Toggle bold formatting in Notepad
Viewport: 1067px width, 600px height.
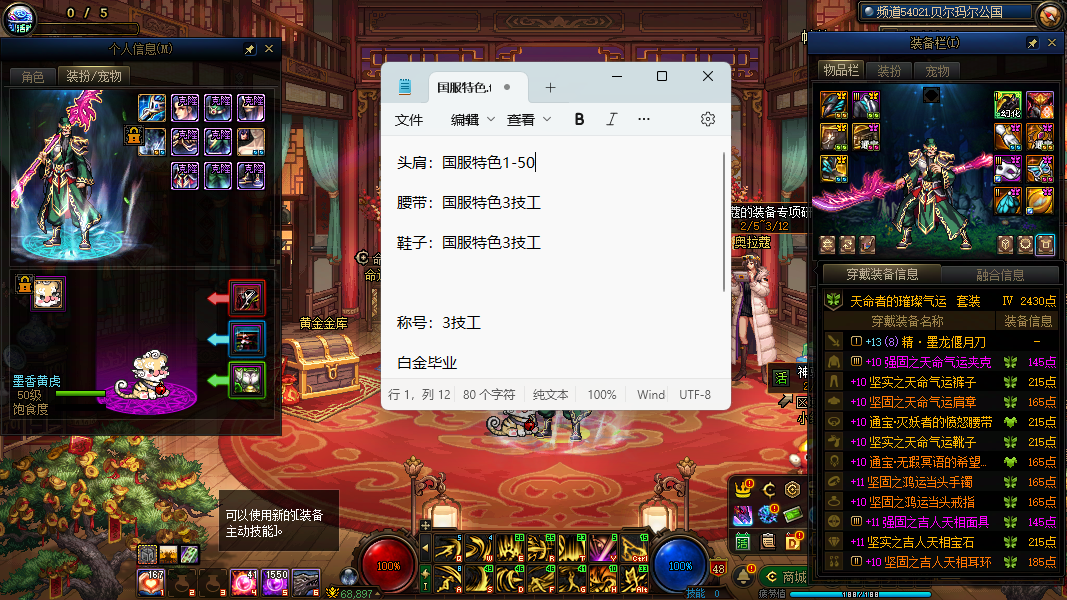pyautogui.click(x=579, y=119)
